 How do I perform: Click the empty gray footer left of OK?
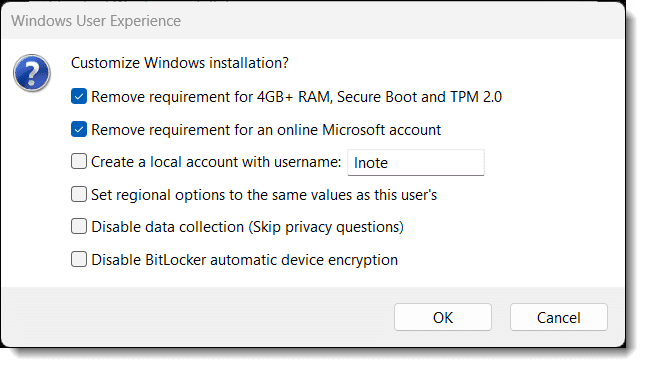pos(198,317)
